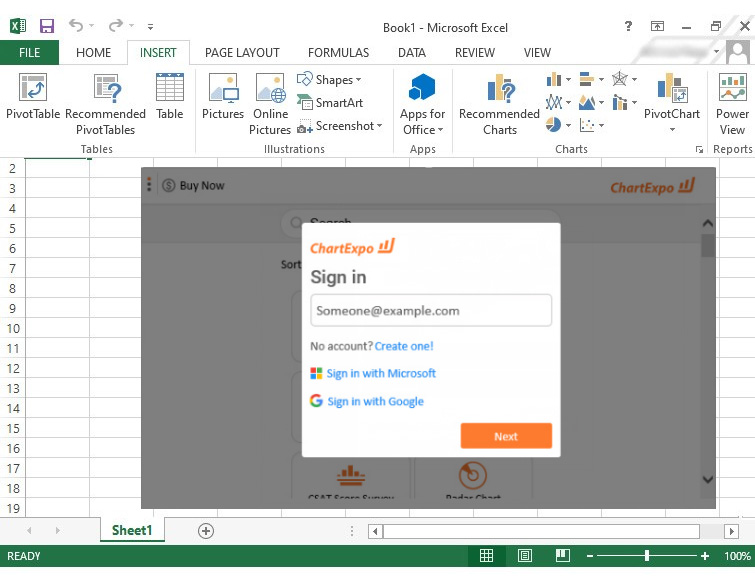Switch to Page Layout view

pos(524,556)
